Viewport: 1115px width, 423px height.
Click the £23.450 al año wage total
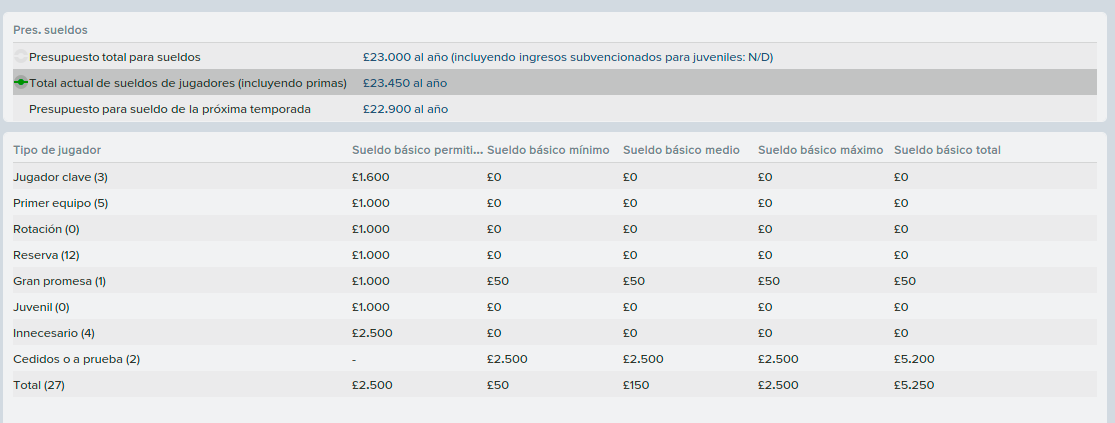point(405,83)
